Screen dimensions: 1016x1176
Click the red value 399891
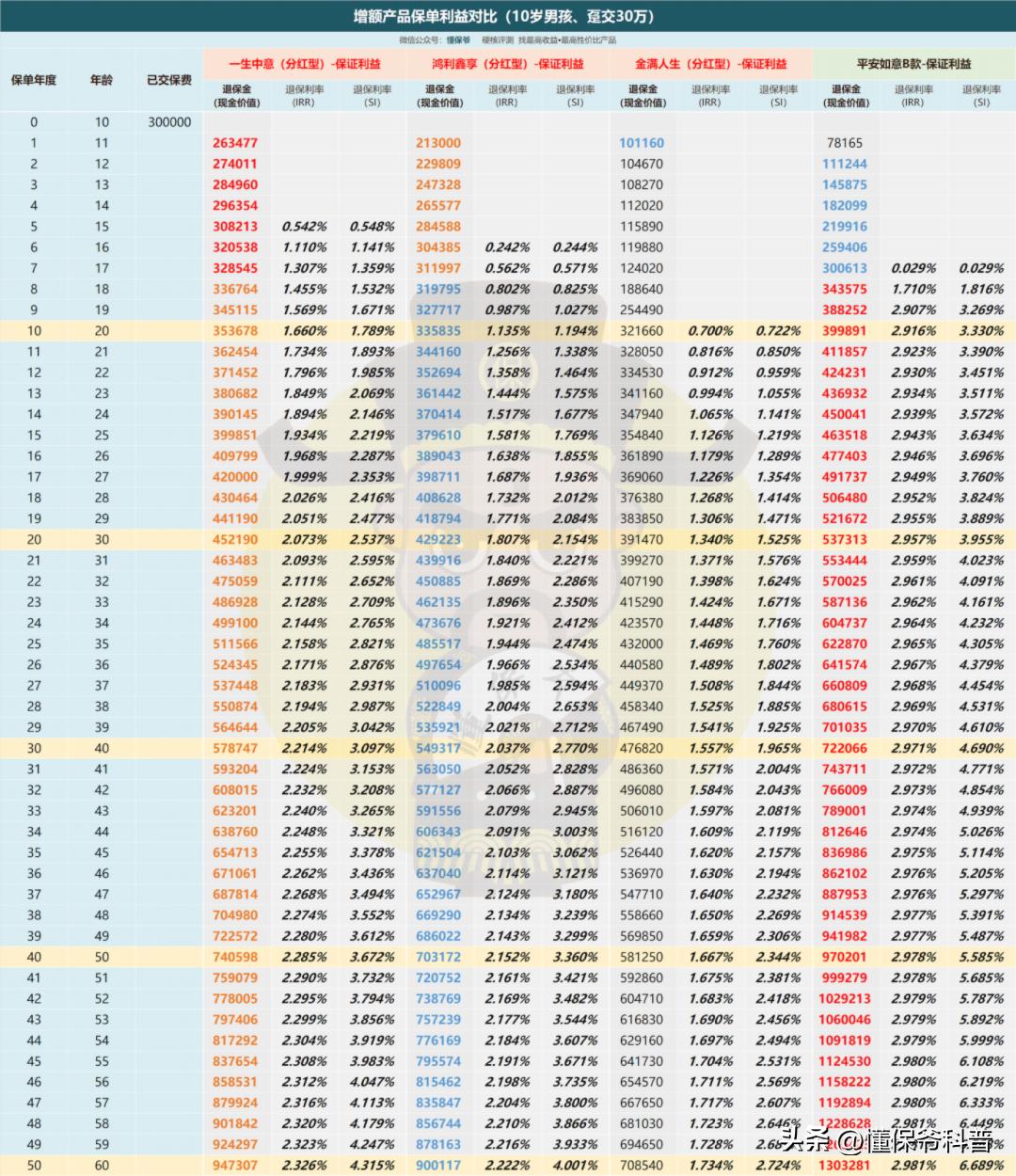click(845, 331)
